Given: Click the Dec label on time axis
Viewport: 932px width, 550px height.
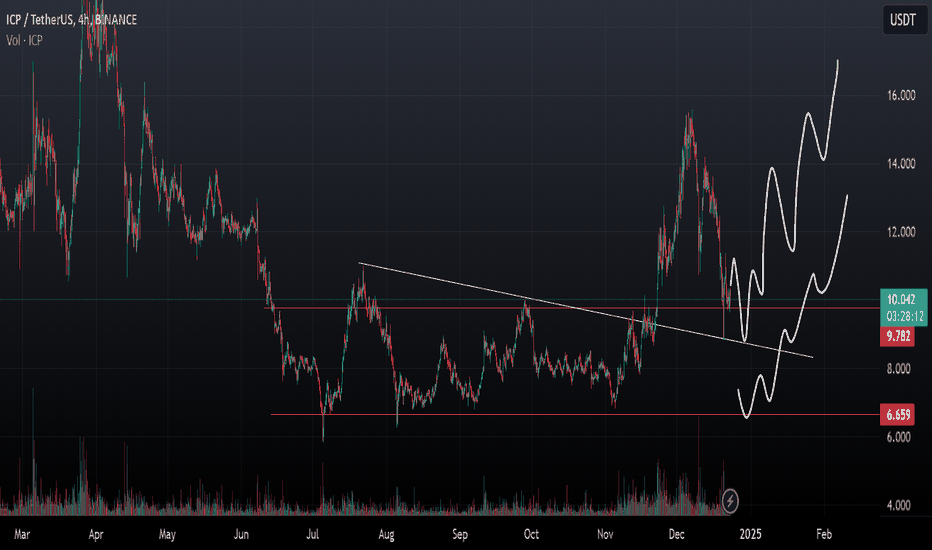Looking at the screenshot, I should [676, 535].
